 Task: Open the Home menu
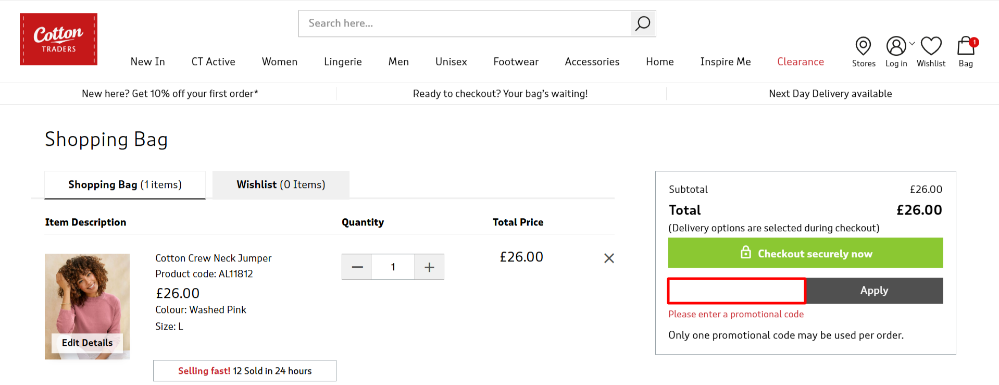point(660,62)
